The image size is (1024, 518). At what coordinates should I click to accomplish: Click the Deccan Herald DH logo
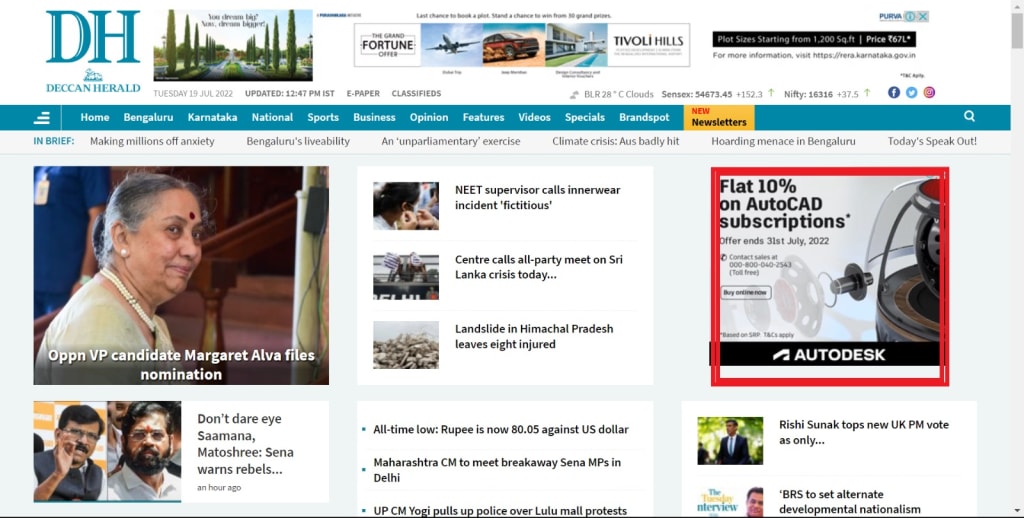[x=93, y=51]
